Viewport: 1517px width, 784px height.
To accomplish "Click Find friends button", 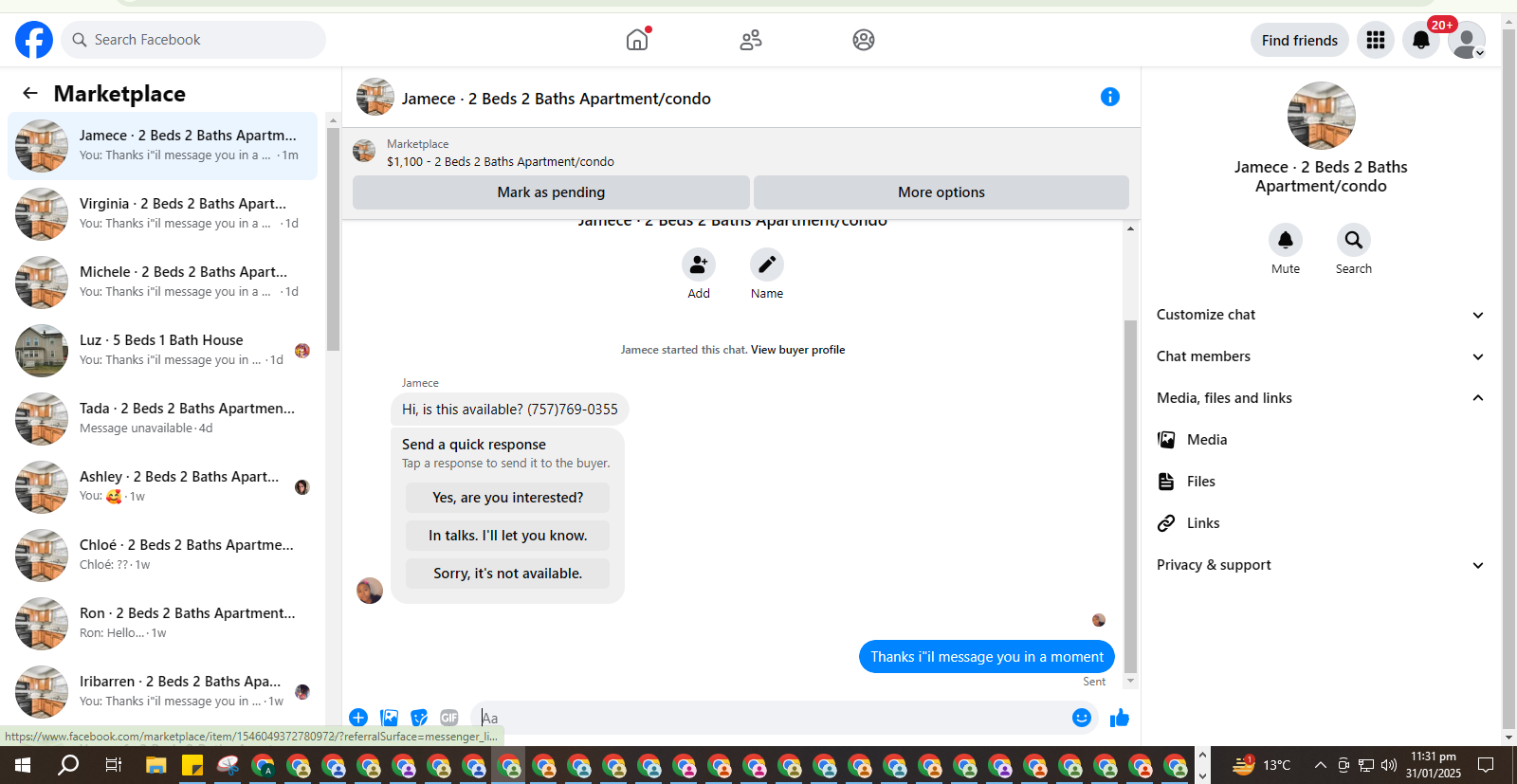I will coord(1300,40).
